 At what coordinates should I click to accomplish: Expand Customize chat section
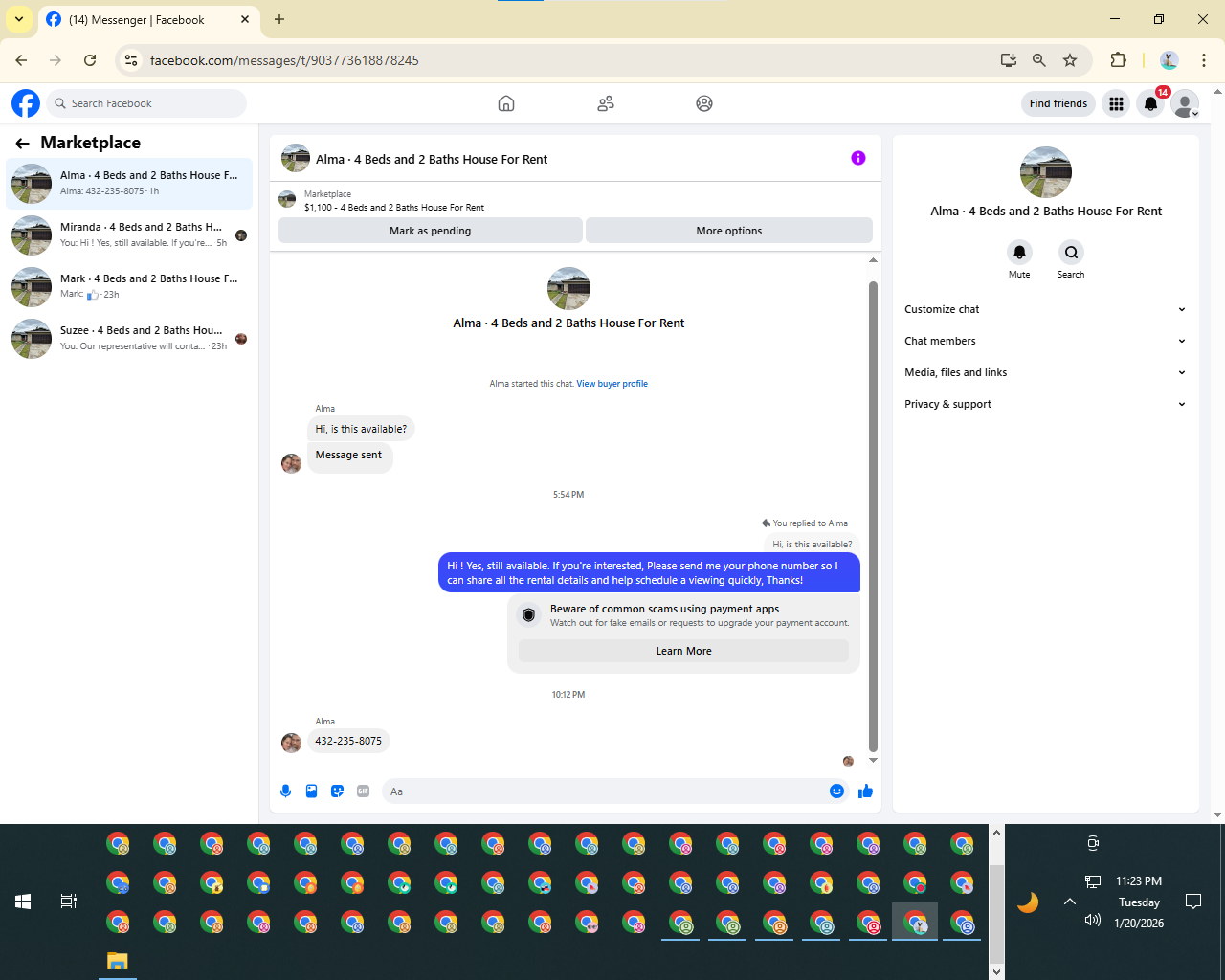[x=1046, y=309]
